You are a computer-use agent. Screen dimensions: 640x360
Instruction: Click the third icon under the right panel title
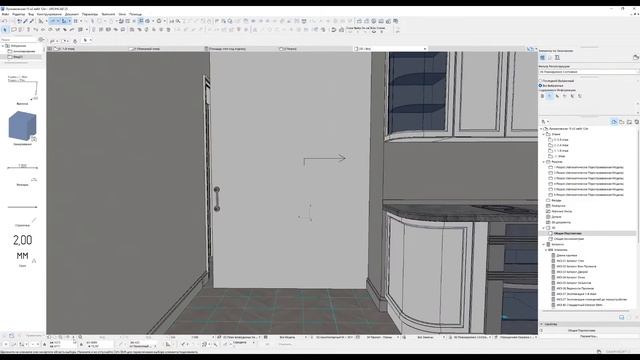(557, 58)
